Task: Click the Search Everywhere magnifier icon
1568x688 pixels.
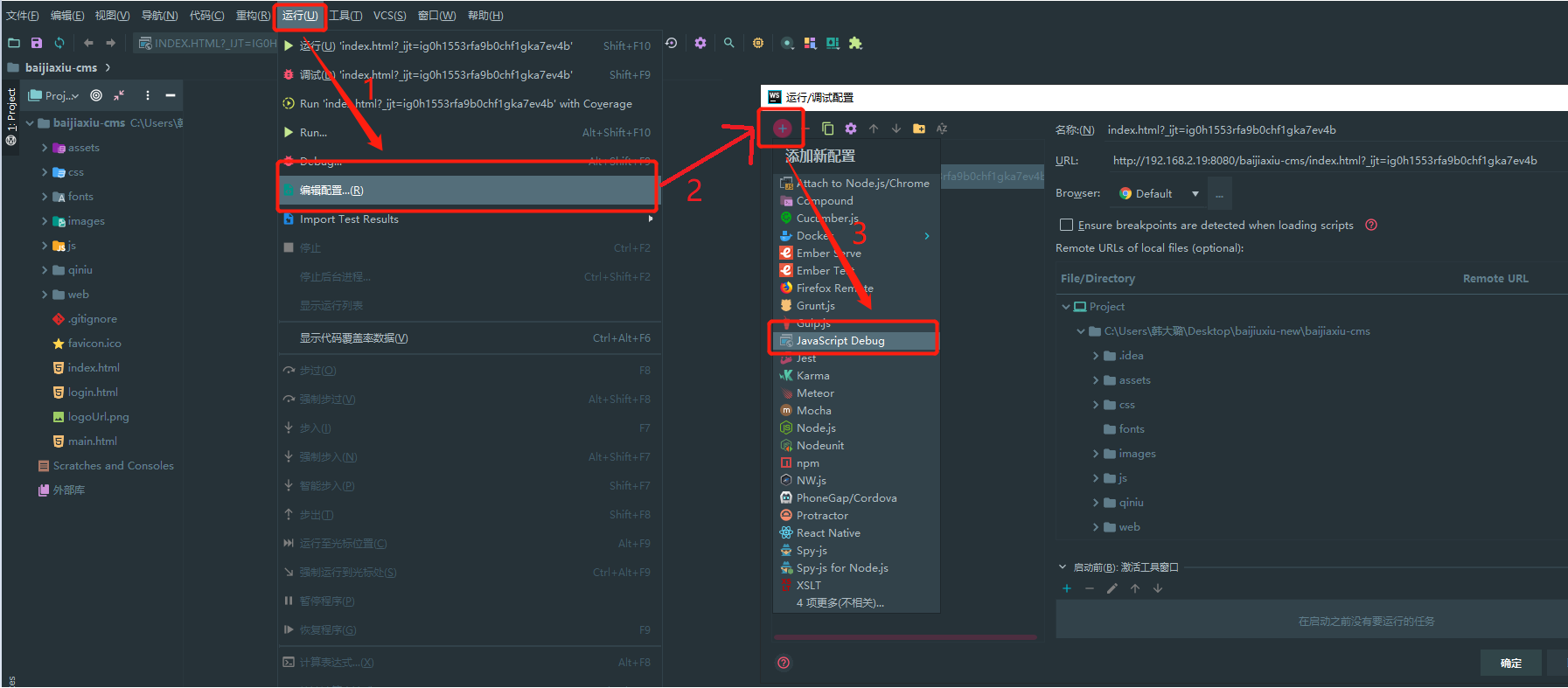Action: pyautogui.click(x=728, y=43)
